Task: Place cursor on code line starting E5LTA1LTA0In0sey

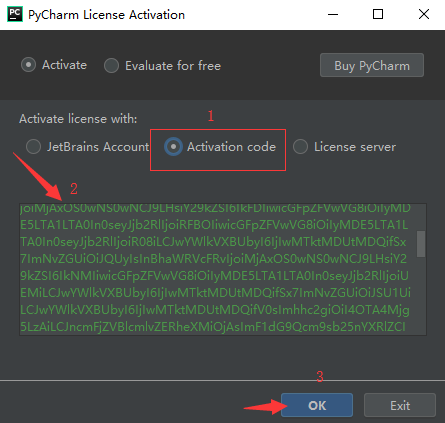Action: point(214,225)
